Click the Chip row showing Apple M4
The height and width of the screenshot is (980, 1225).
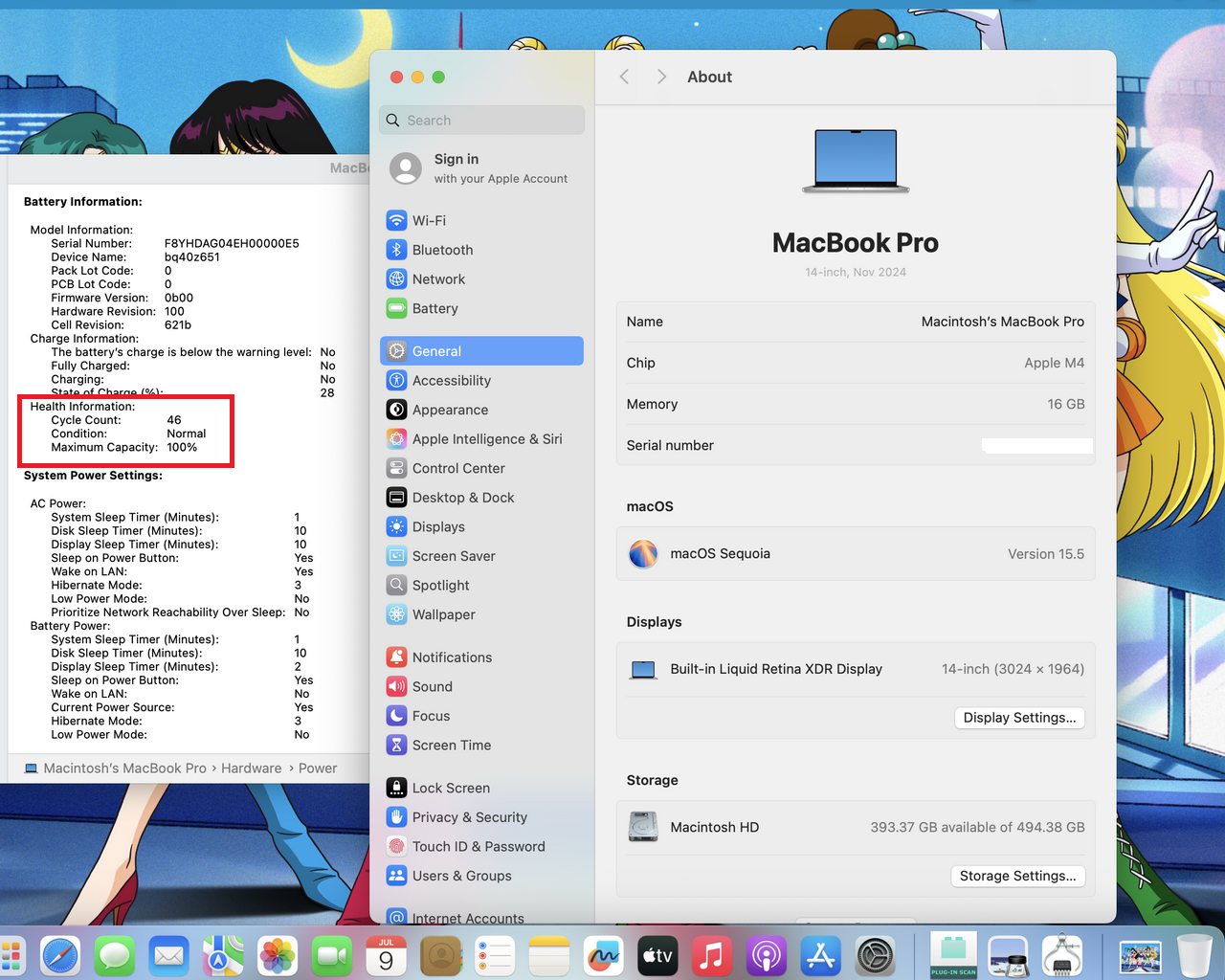click(856, 363)
